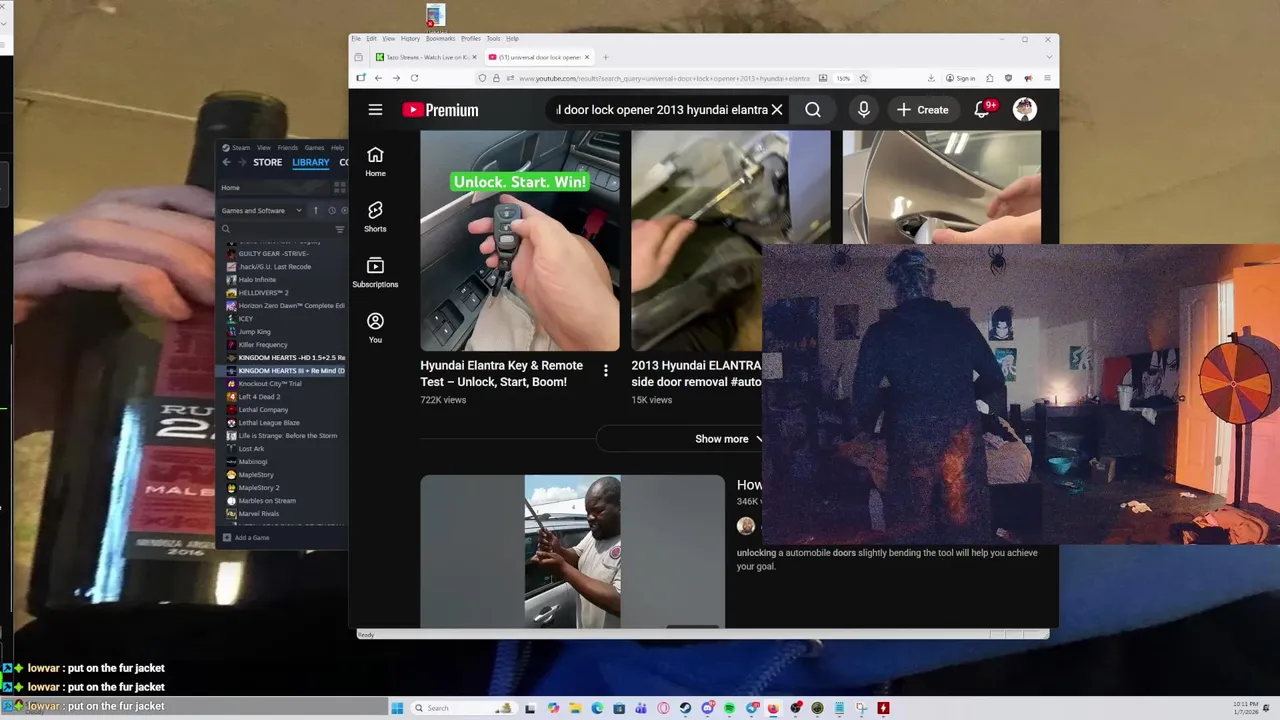Screen dimensions: 1280x720
Task: Open Firefox File menu
Action: [356, 39]
